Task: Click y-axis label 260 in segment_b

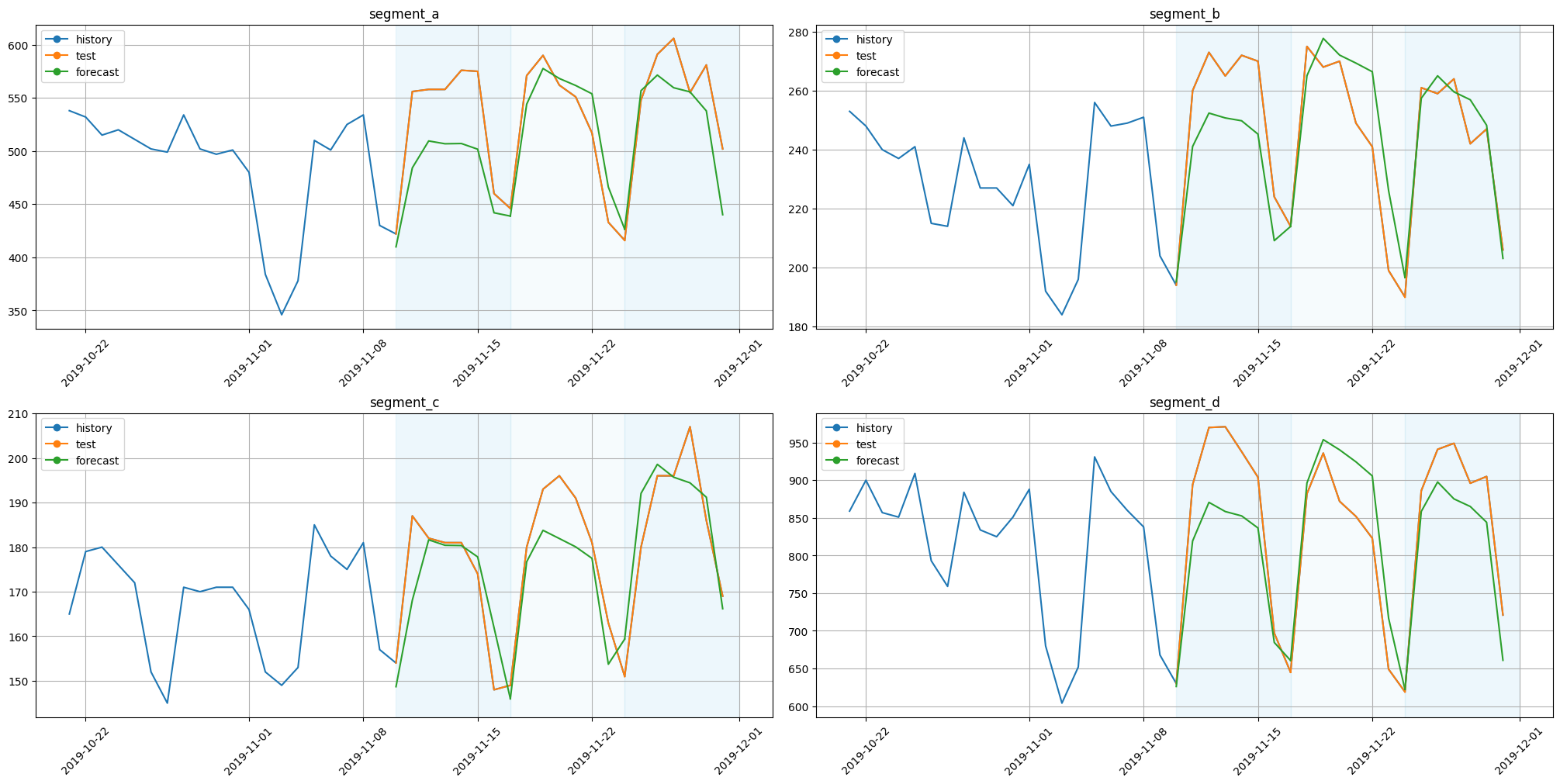Action: pyautogui.click(x=799, y=91)
